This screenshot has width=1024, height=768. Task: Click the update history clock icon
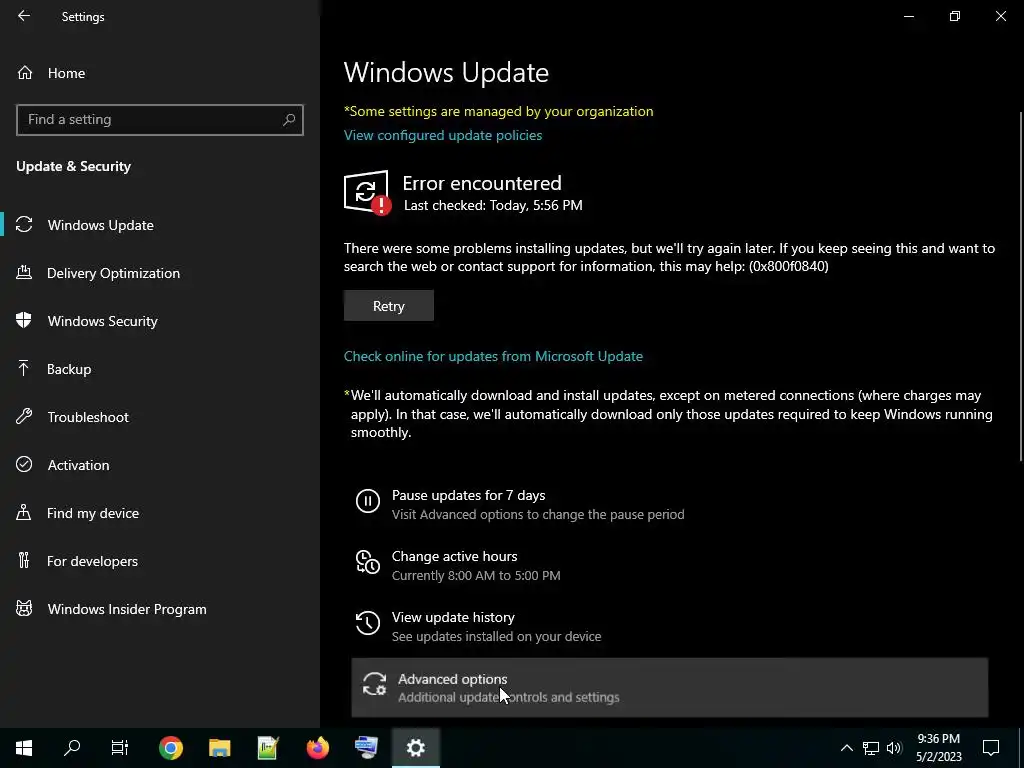(x=368, y=622)
